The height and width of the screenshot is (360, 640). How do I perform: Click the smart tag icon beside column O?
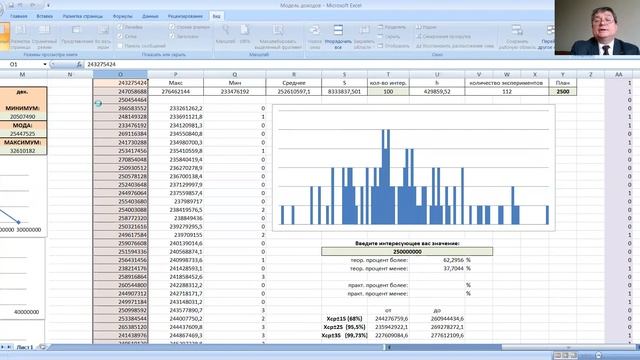coord(98,104)
